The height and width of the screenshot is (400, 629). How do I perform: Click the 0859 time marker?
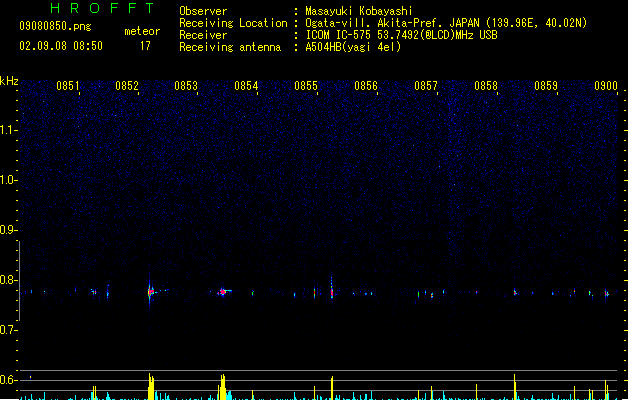point(546,86)
